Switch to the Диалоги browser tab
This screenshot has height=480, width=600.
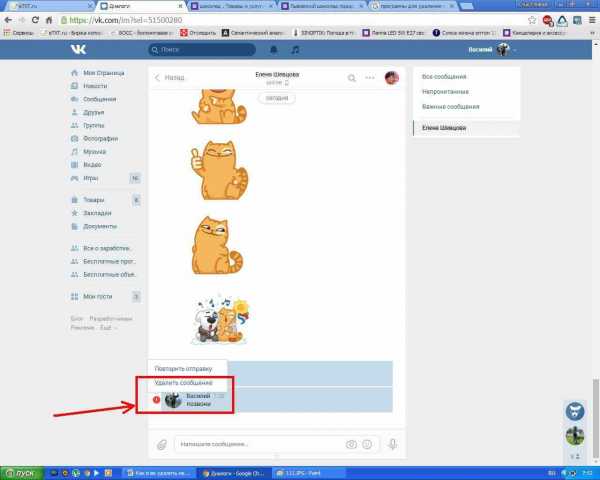pyautogui.click(x=140, y=6)
